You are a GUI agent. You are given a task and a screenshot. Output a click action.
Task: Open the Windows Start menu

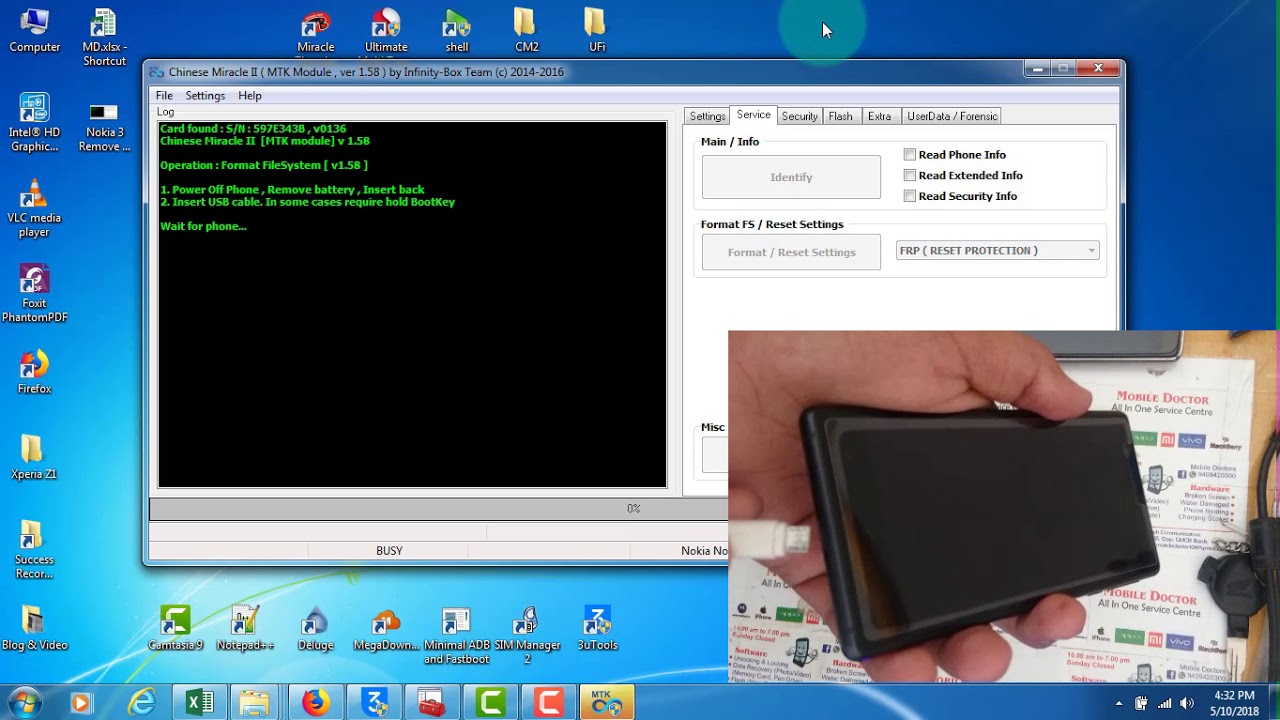[x=24, y=702]
